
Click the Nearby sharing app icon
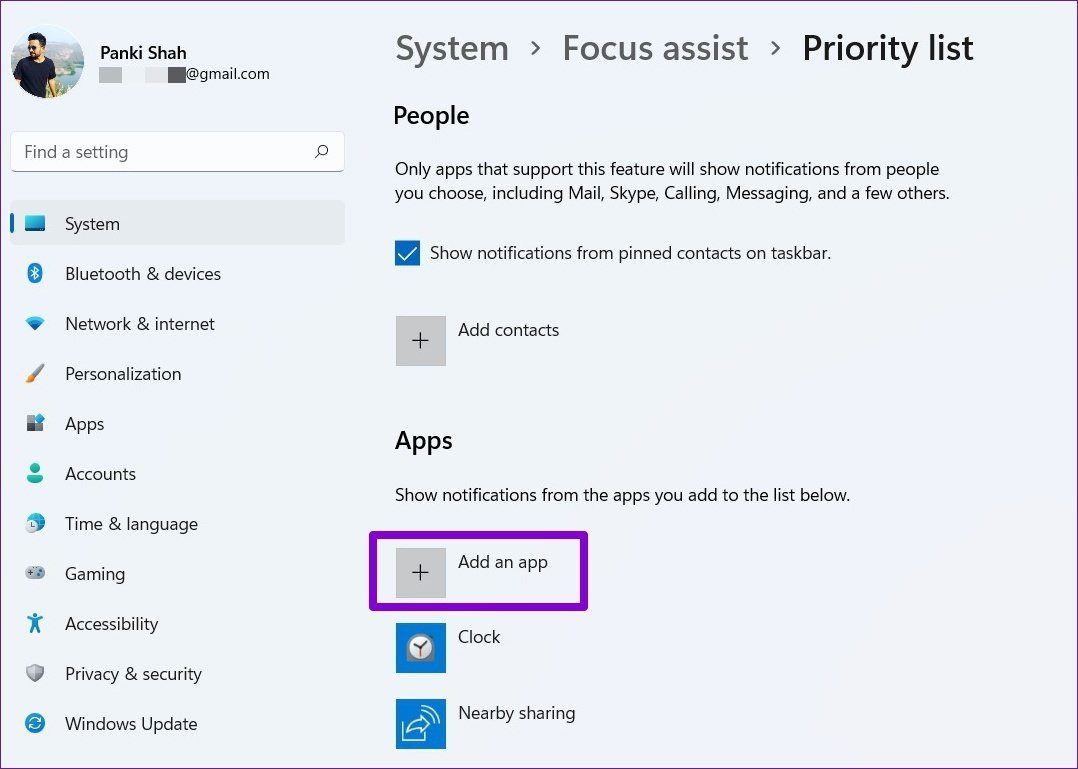click(x=421, y=724)
